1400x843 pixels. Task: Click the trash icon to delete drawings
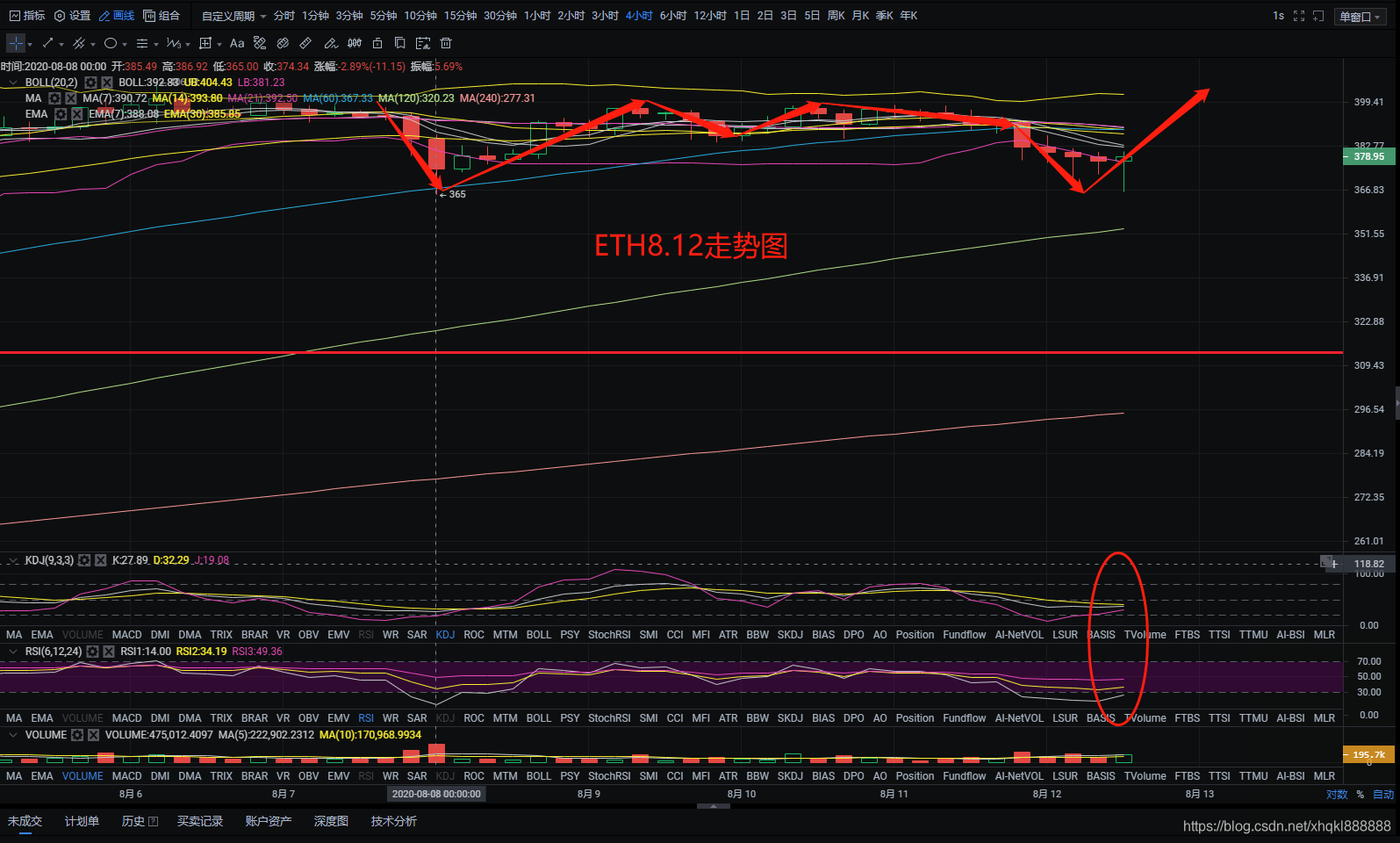pos(446,43)
